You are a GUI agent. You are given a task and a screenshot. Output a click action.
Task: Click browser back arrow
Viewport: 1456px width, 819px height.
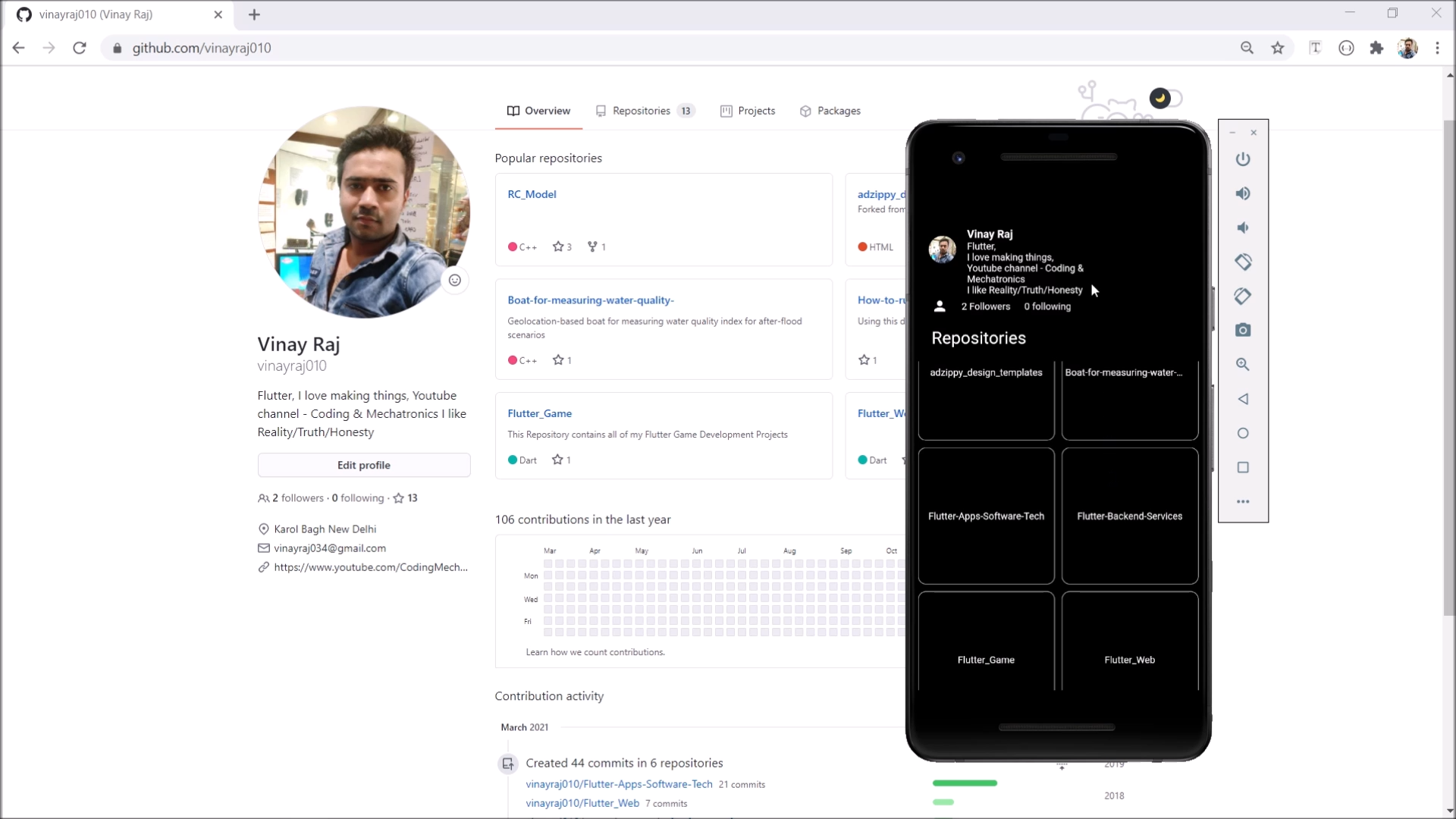pos(19,48)
